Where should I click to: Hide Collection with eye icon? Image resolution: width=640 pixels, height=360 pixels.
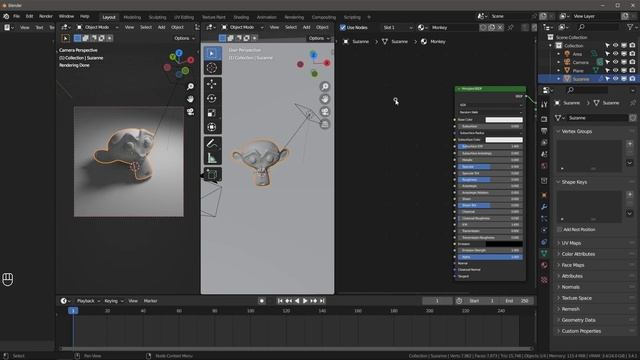615,46
